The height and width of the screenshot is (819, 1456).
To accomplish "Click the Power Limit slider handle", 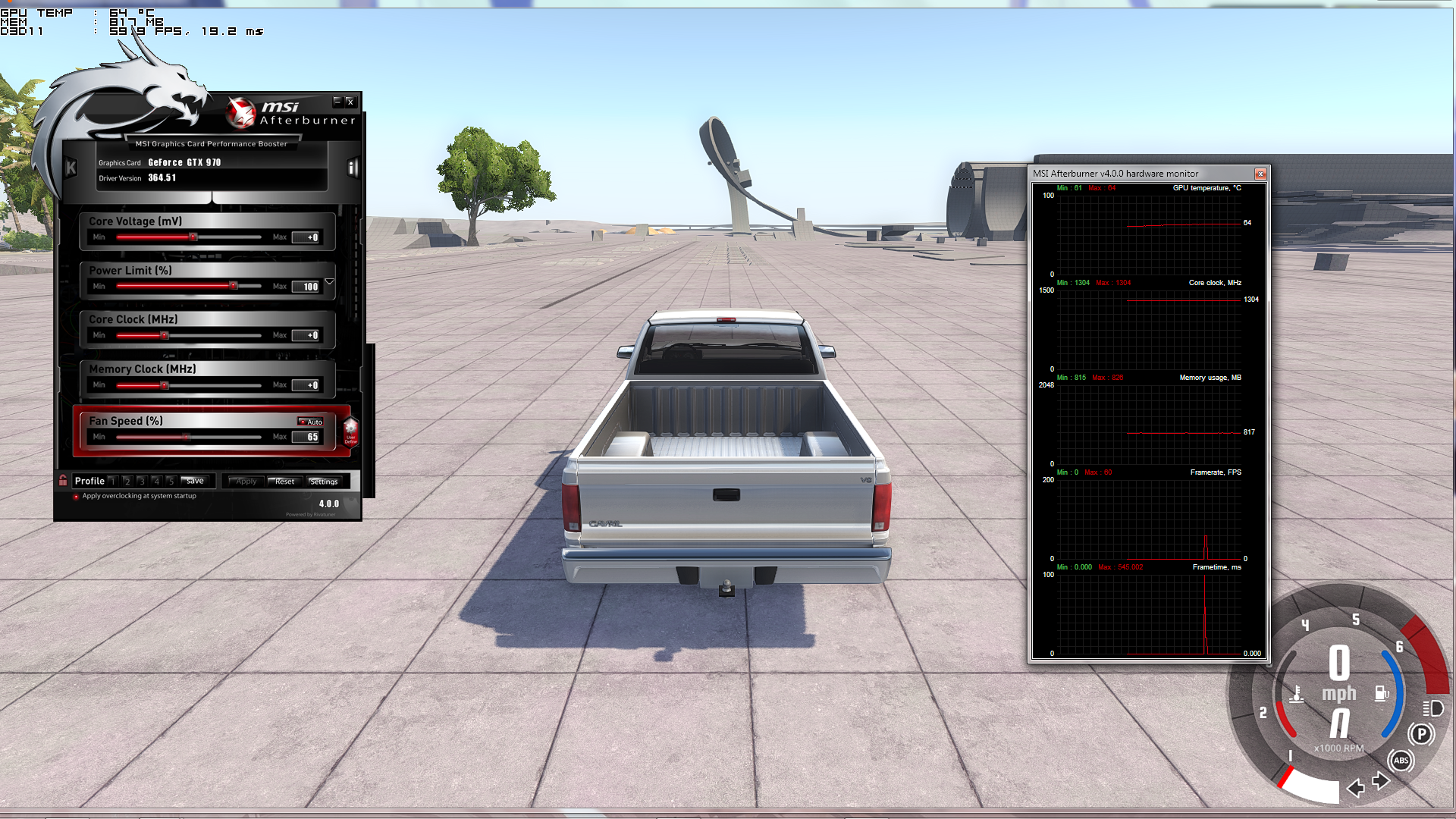I will [x=234, y=286].
